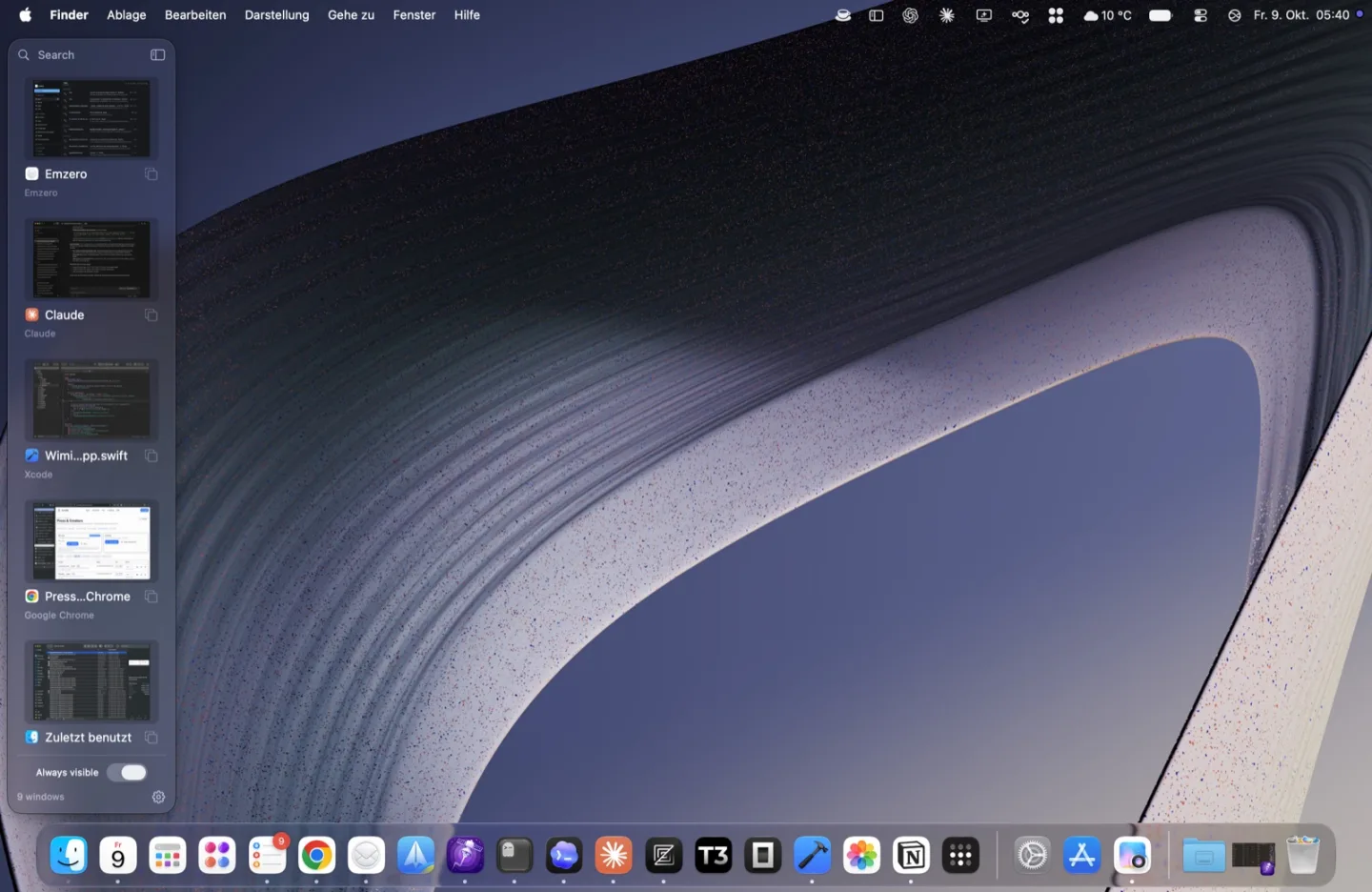This screenshot has height=892, width=1372.
Task: Open the weather 10 °C menu bar item
Action: point(1107,15)
